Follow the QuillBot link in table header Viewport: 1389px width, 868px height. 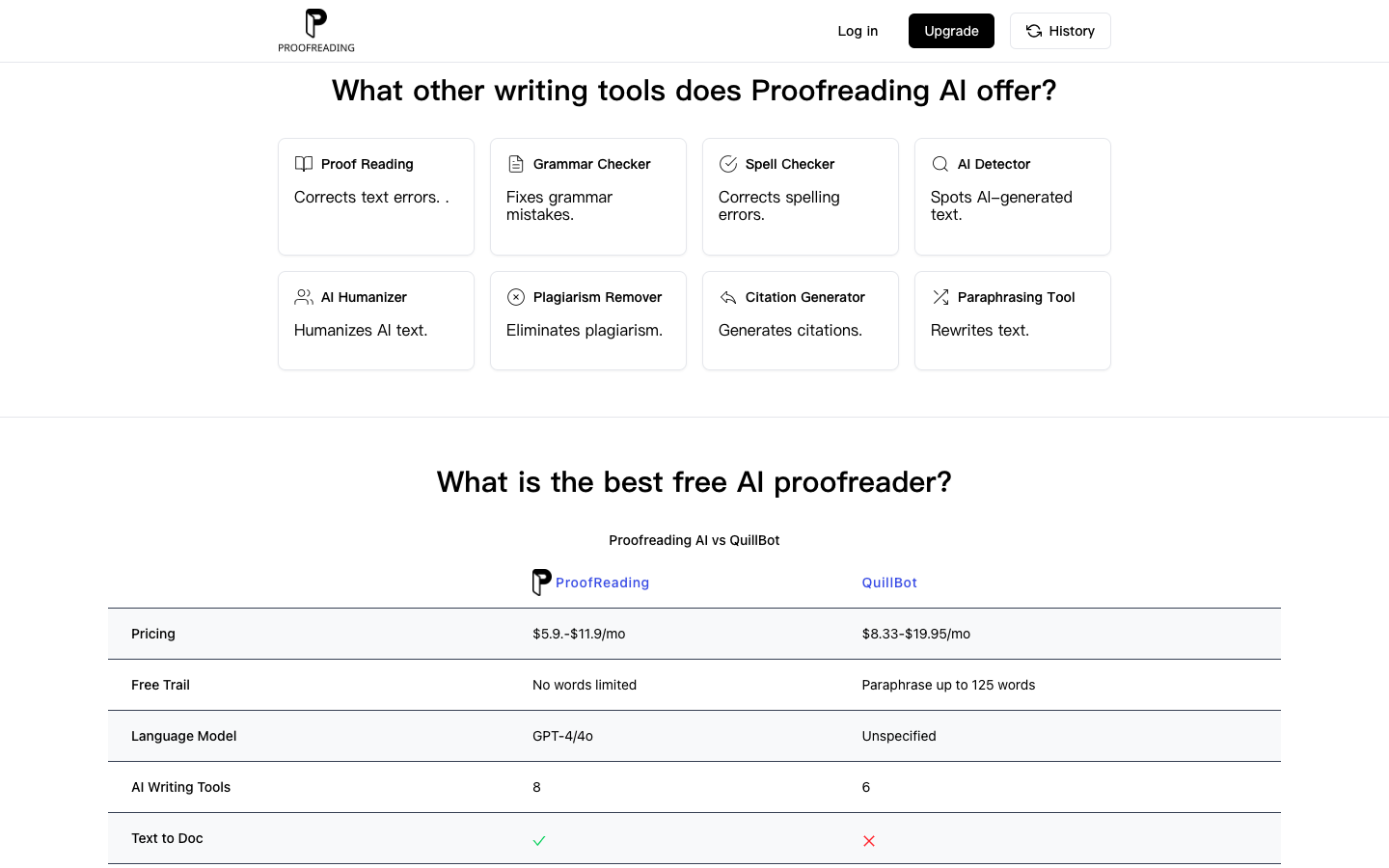click(889, 583)
